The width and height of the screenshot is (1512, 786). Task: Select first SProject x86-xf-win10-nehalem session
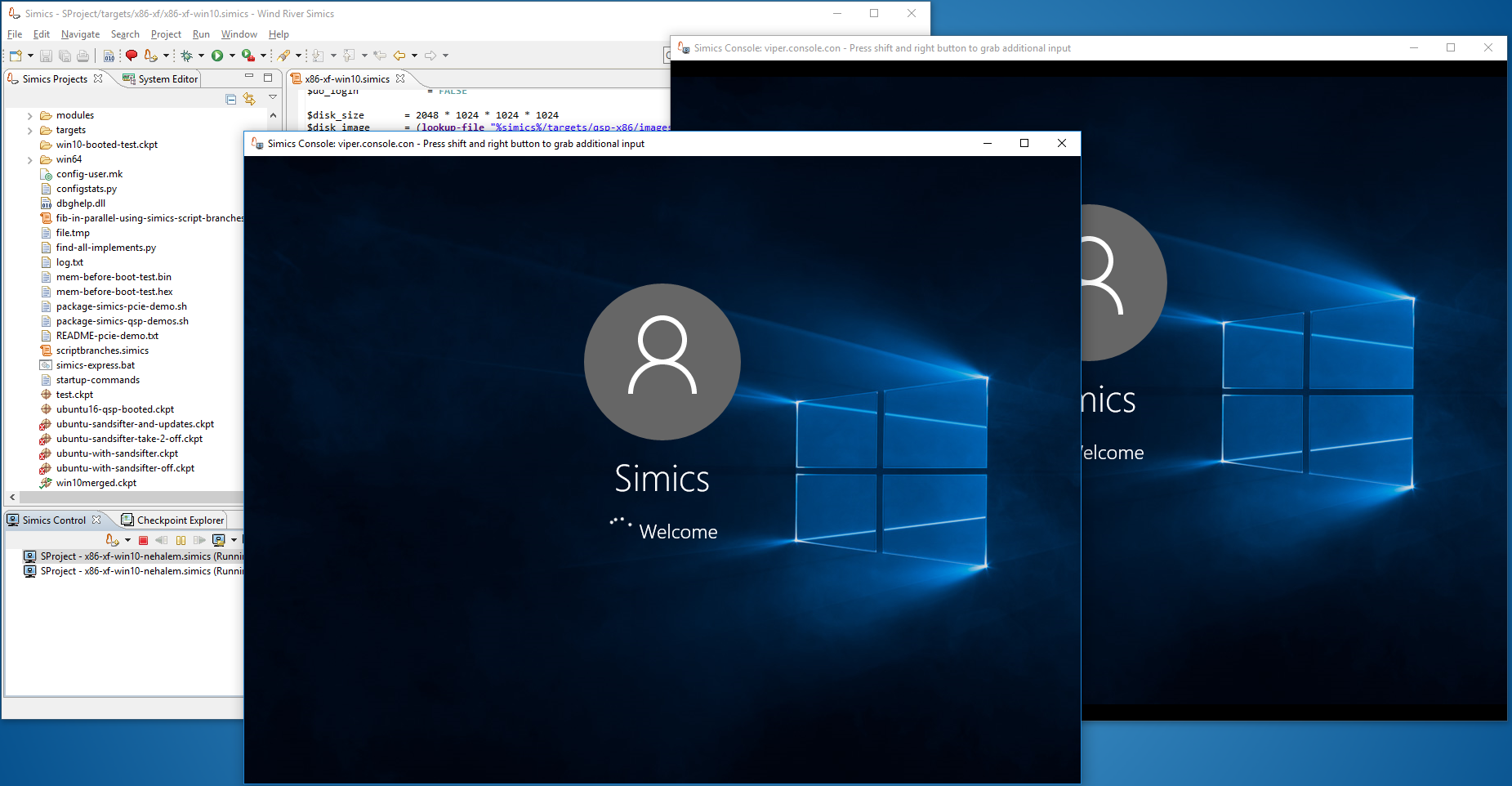(131, 556)
